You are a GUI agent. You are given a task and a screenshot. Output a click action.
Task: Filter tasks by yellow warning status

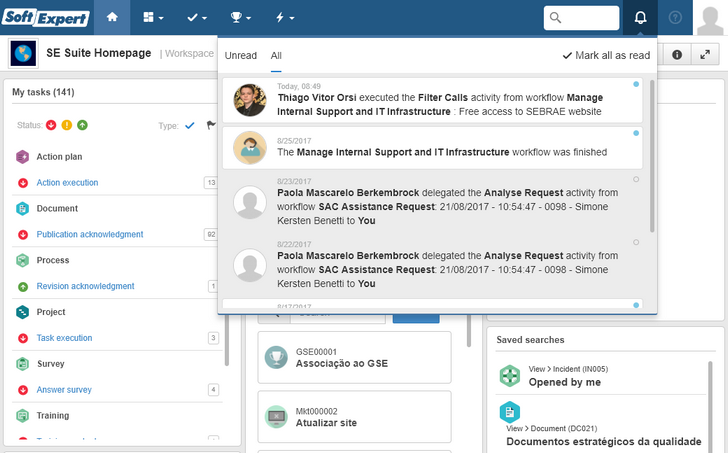pyautogui.click(x=67, y=125)
